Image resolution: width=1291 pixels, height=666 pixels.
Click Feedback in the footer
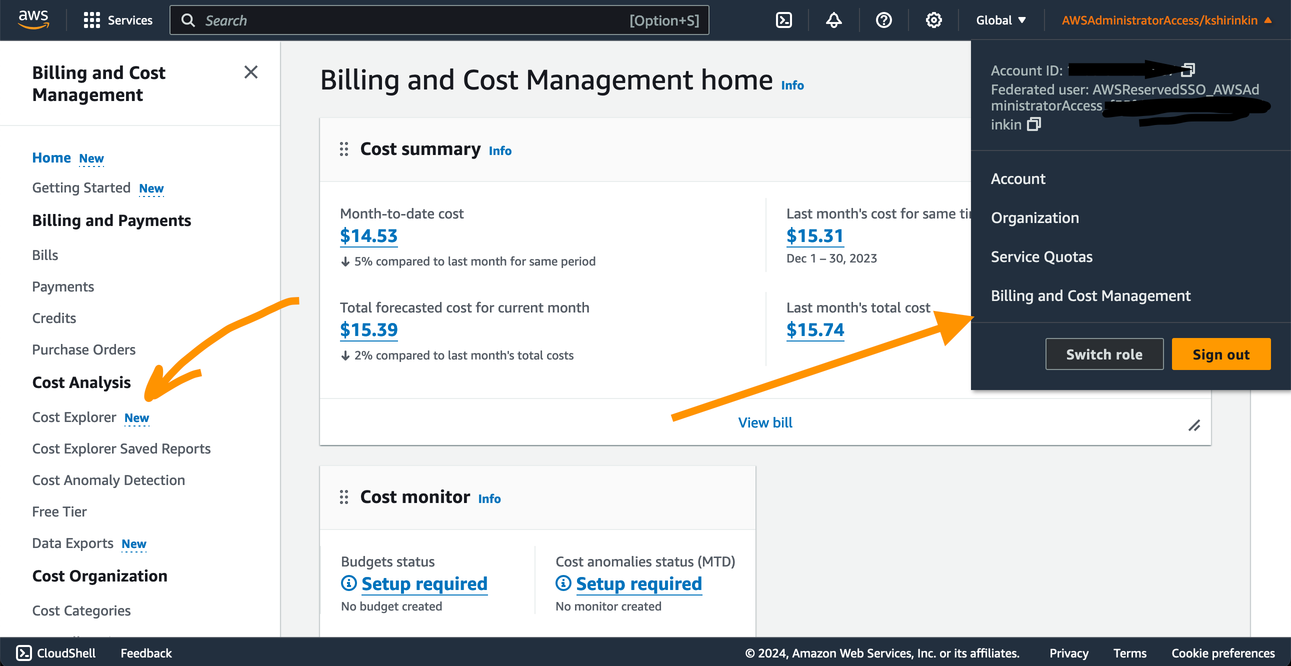[146, 653]
